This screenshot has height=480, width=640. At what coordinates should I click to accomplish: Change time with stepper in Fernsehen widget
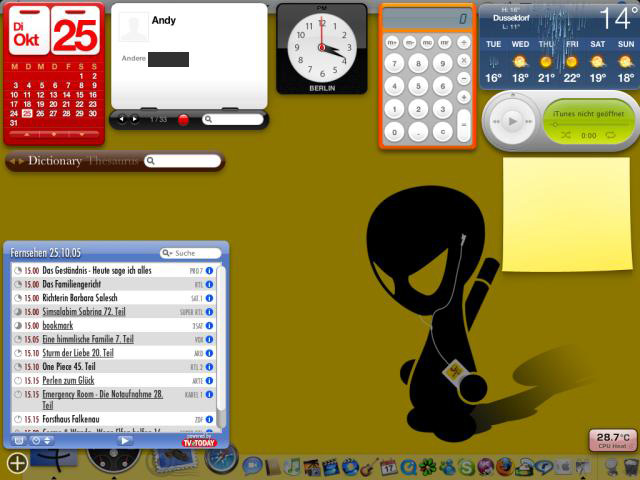tap(47, 441)
